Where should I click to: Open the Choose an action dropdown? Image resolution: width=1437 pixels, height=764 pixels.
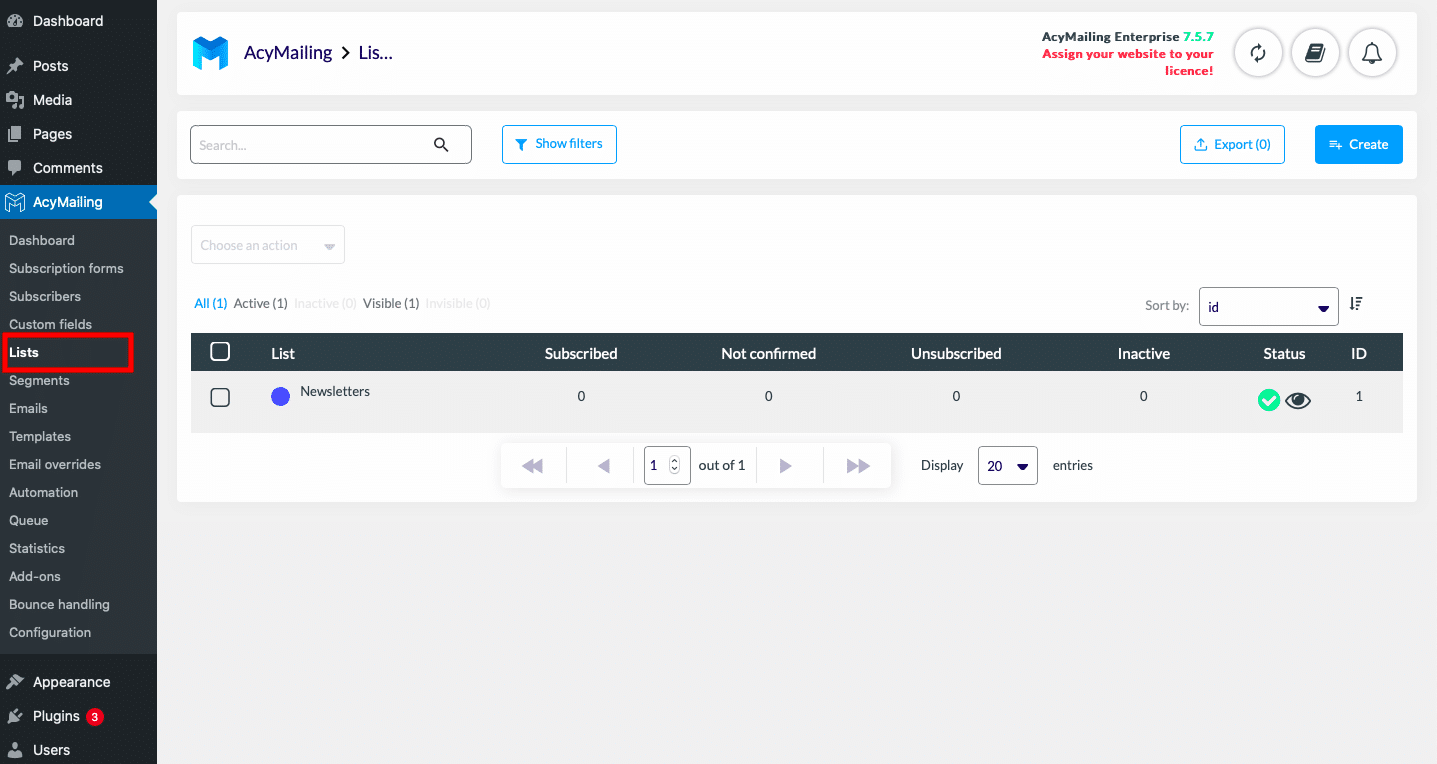click(x=268, y=245)
